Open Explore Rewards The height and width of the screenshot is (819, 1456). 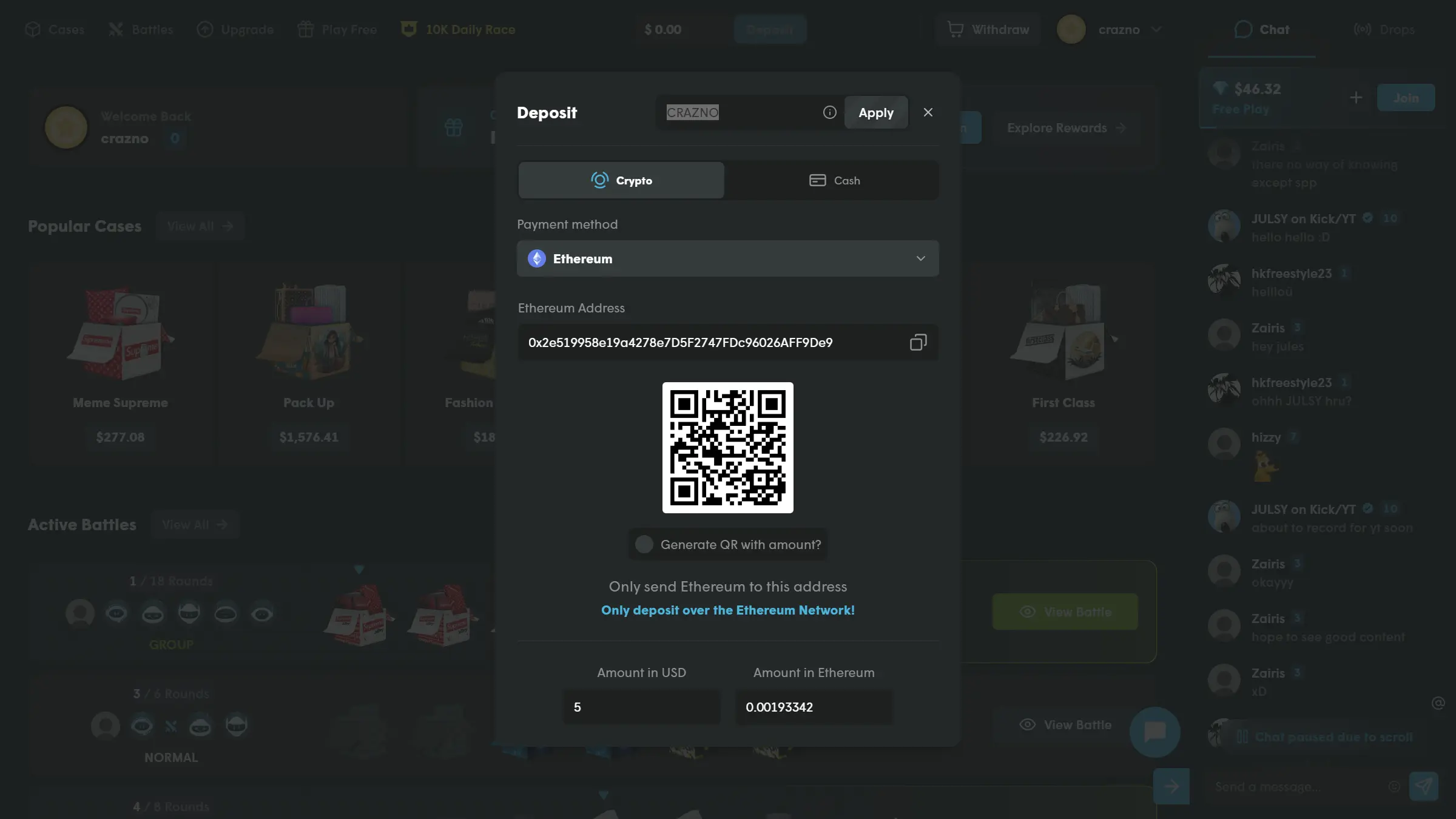[1066, 127]
